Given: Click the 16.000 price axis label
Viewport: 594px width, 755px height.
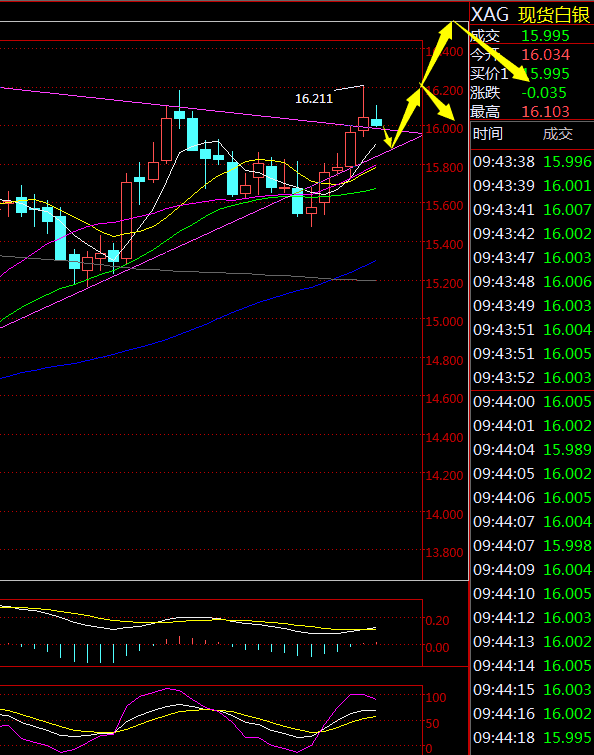Looking at the screenshot, I should tap(444, 129).
